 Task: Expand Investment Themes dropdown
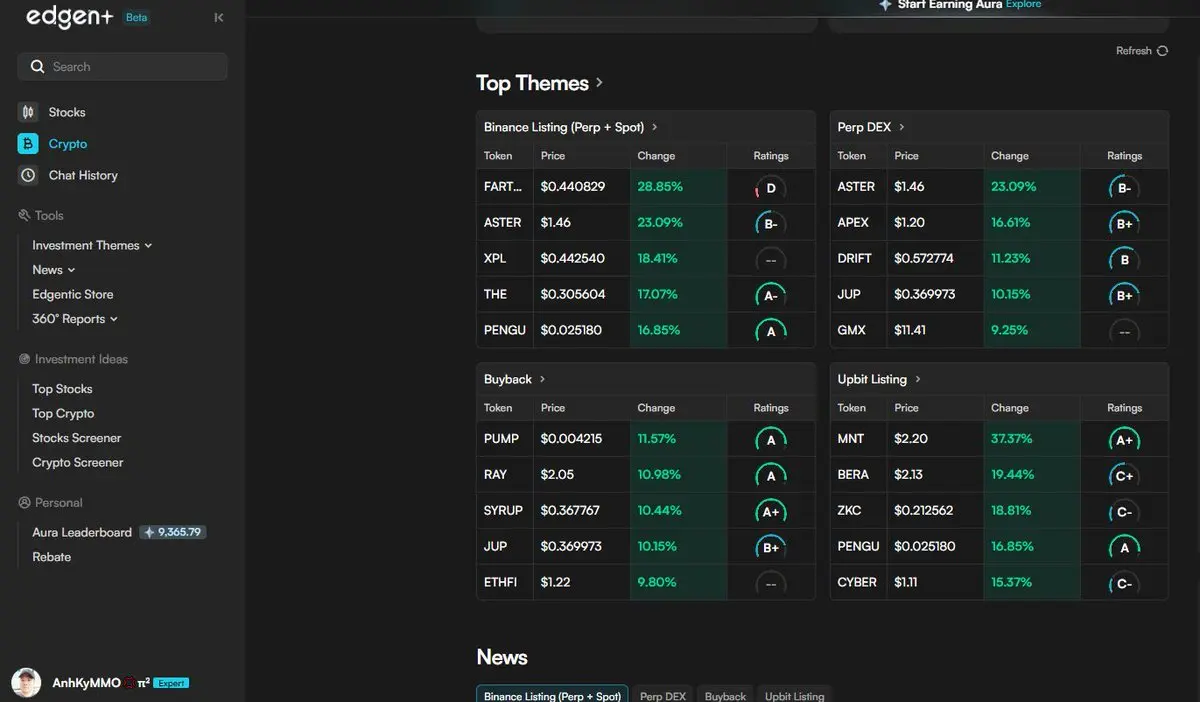click(92, 245)
